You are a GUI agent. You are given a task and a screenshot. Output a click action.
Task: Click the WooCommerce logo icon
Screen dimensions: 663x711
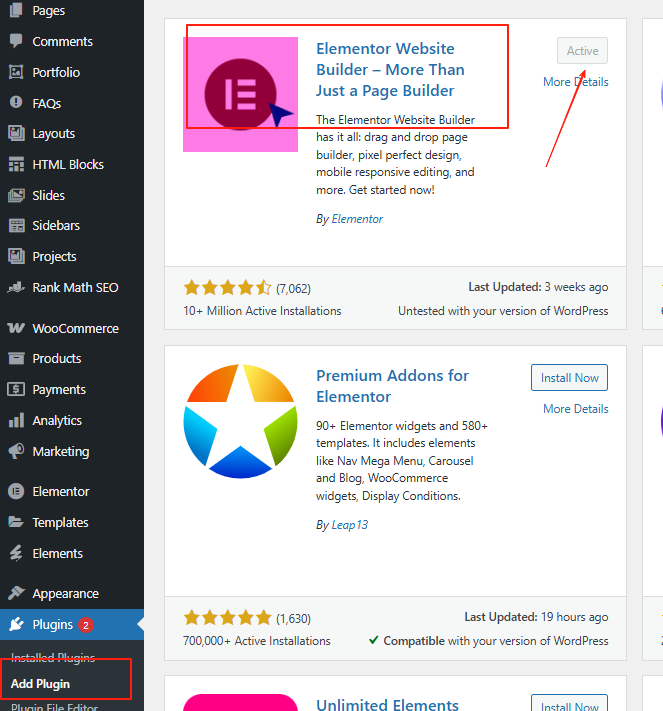coord(16,328)
